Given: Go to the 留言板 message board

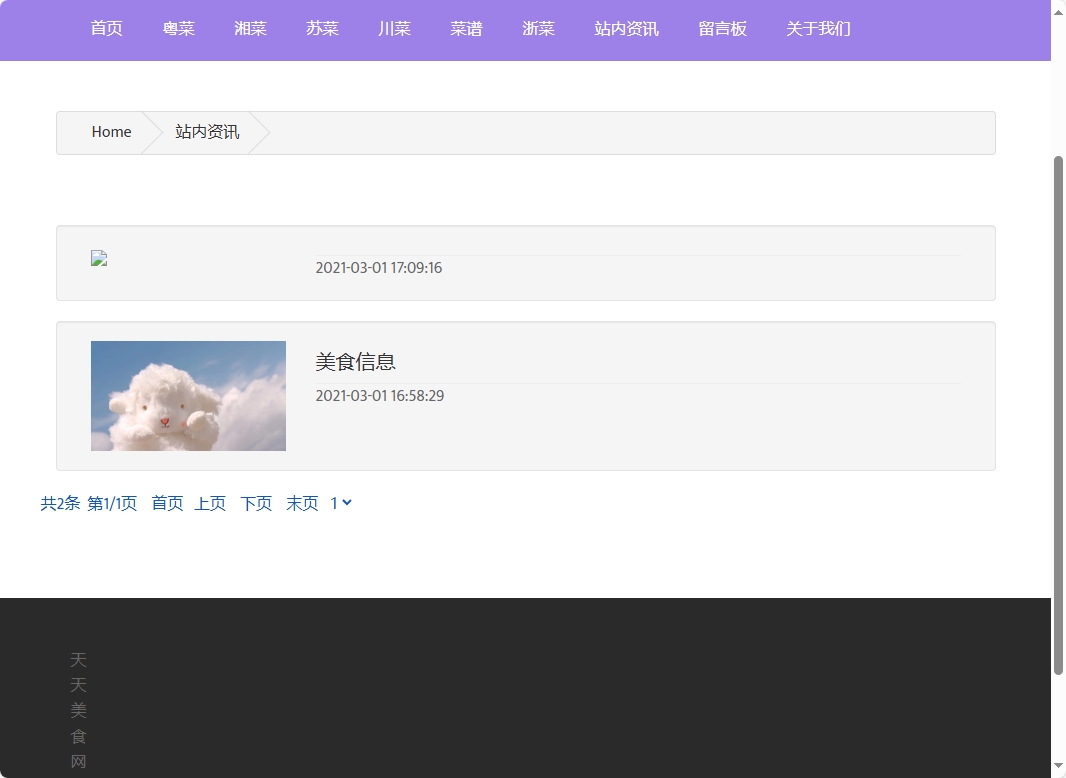Looking at the screenshot, I should pyautogui.click(x=722, y=29).
